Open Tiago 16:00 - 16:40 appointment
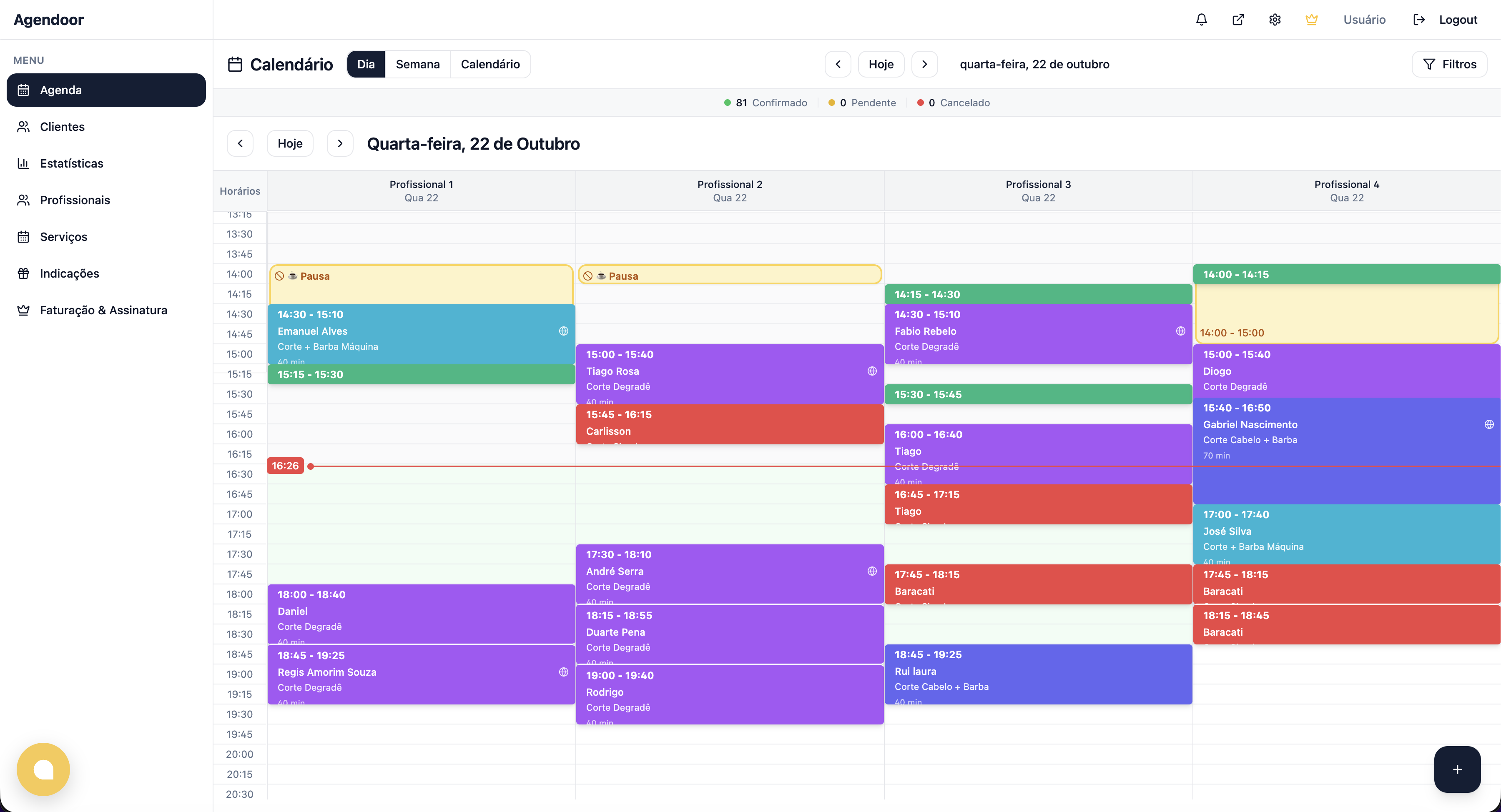The image size is (1501, 812). click(1038, 454)
